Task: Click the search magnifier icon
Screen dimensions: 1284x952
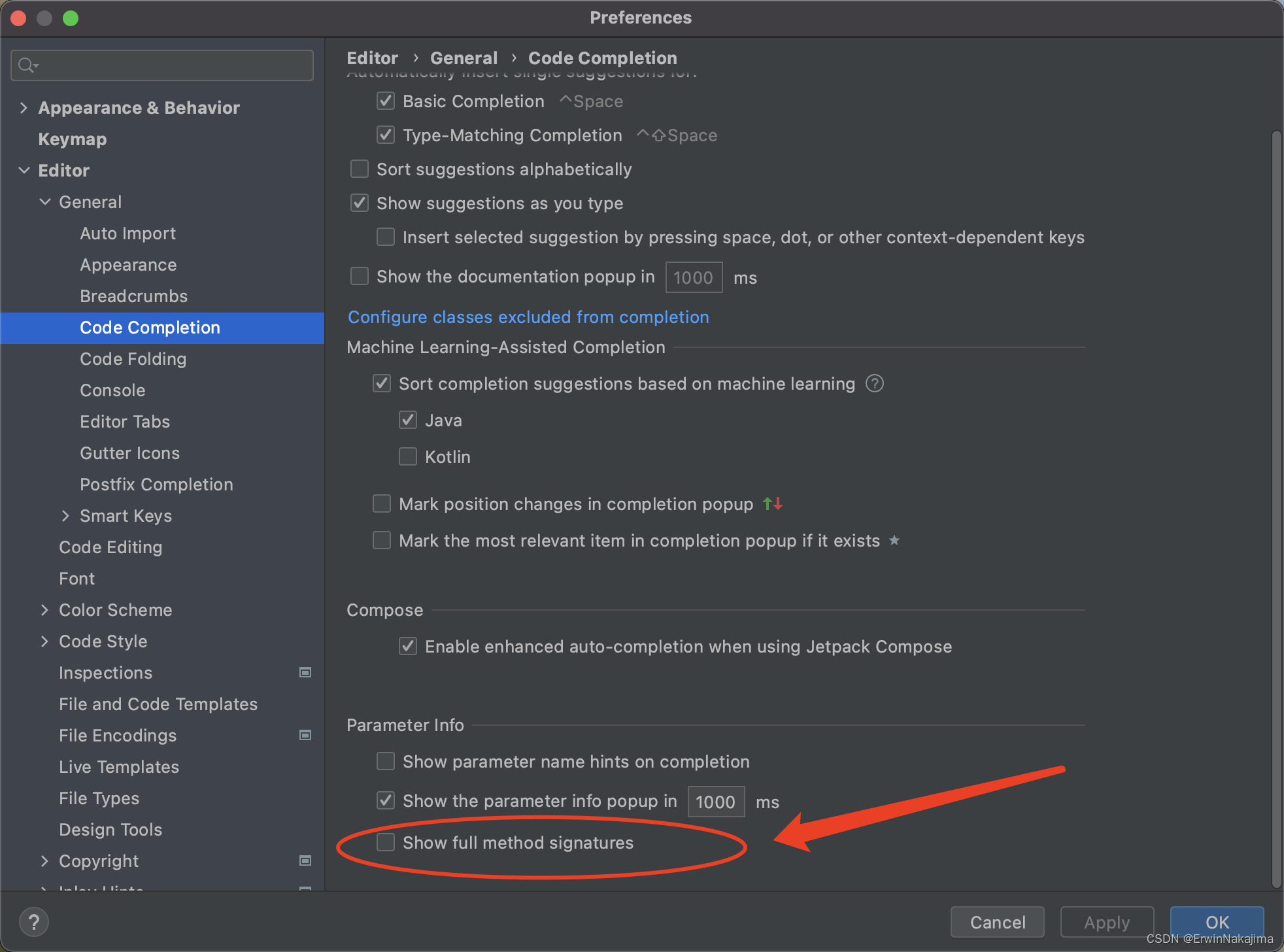Action: coord(27,65)
